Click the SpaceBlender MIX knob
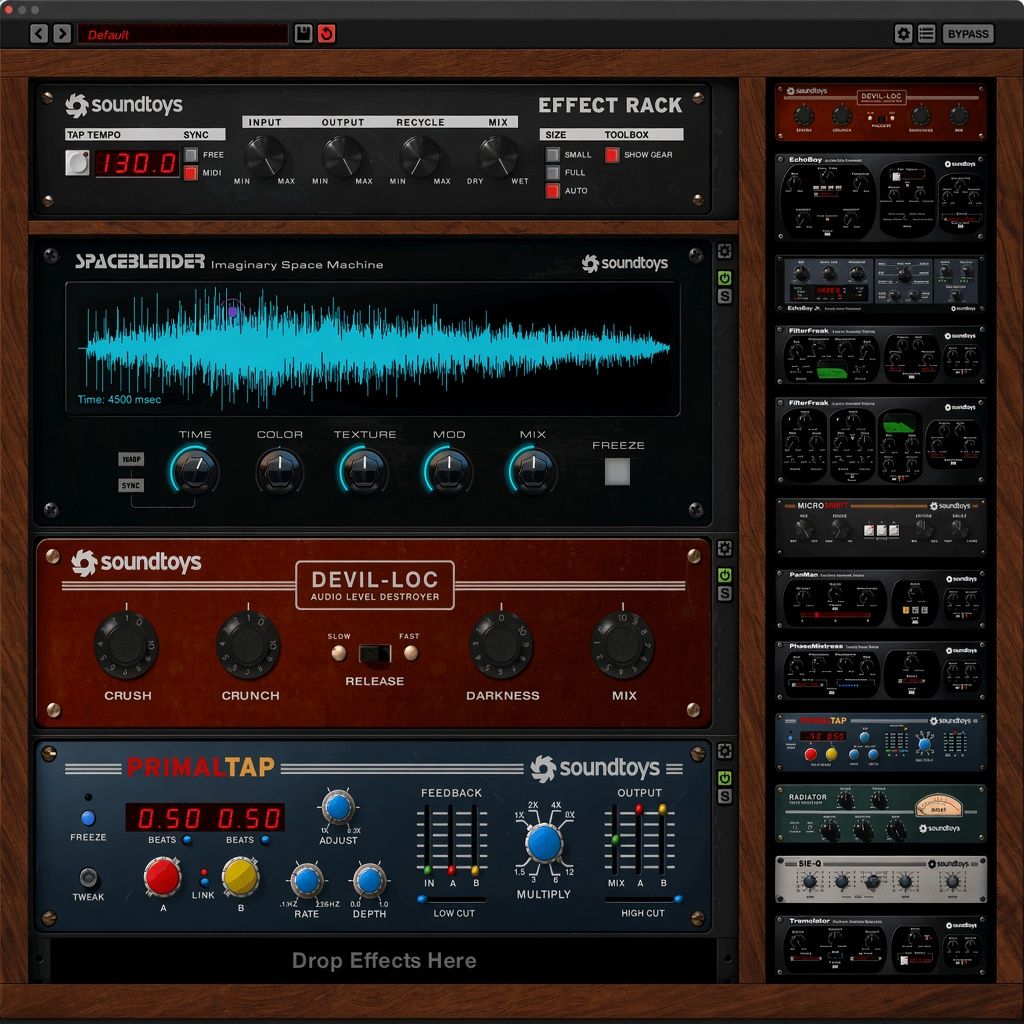Image resolution: width=1024 pixels, height=1024 pixels. (533, 470)
